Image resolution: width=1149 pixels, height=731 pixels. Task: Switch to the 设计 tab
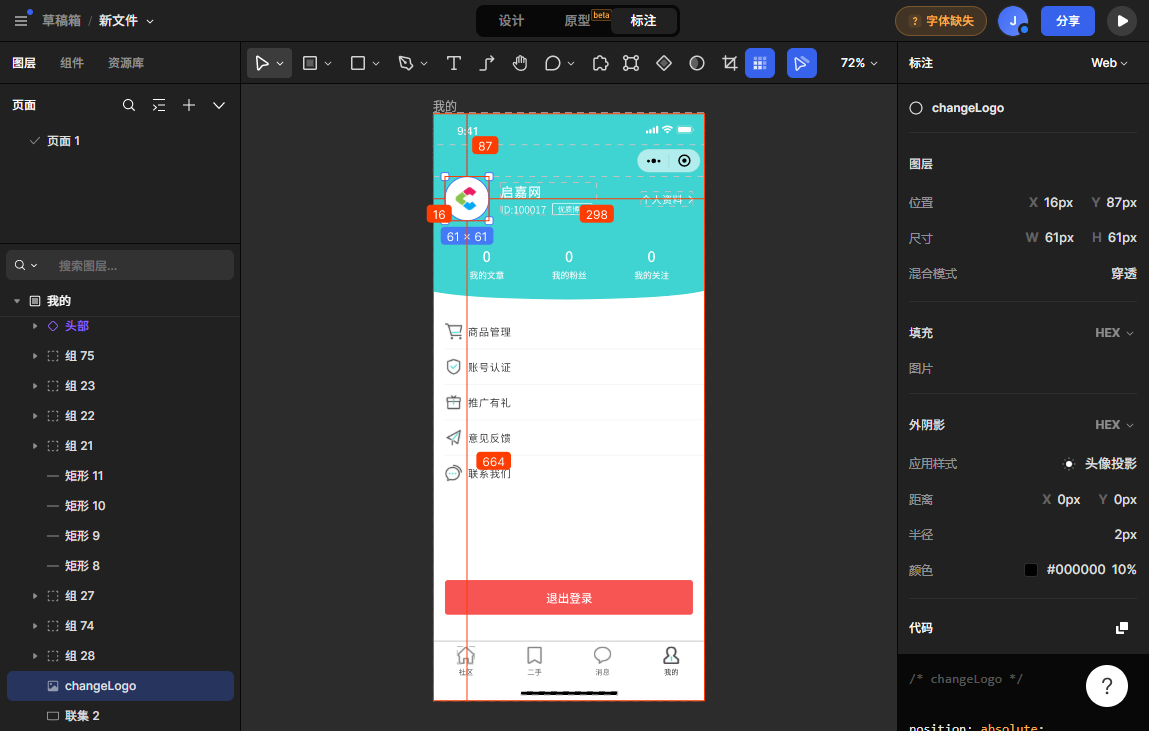[x=511, y=21]
